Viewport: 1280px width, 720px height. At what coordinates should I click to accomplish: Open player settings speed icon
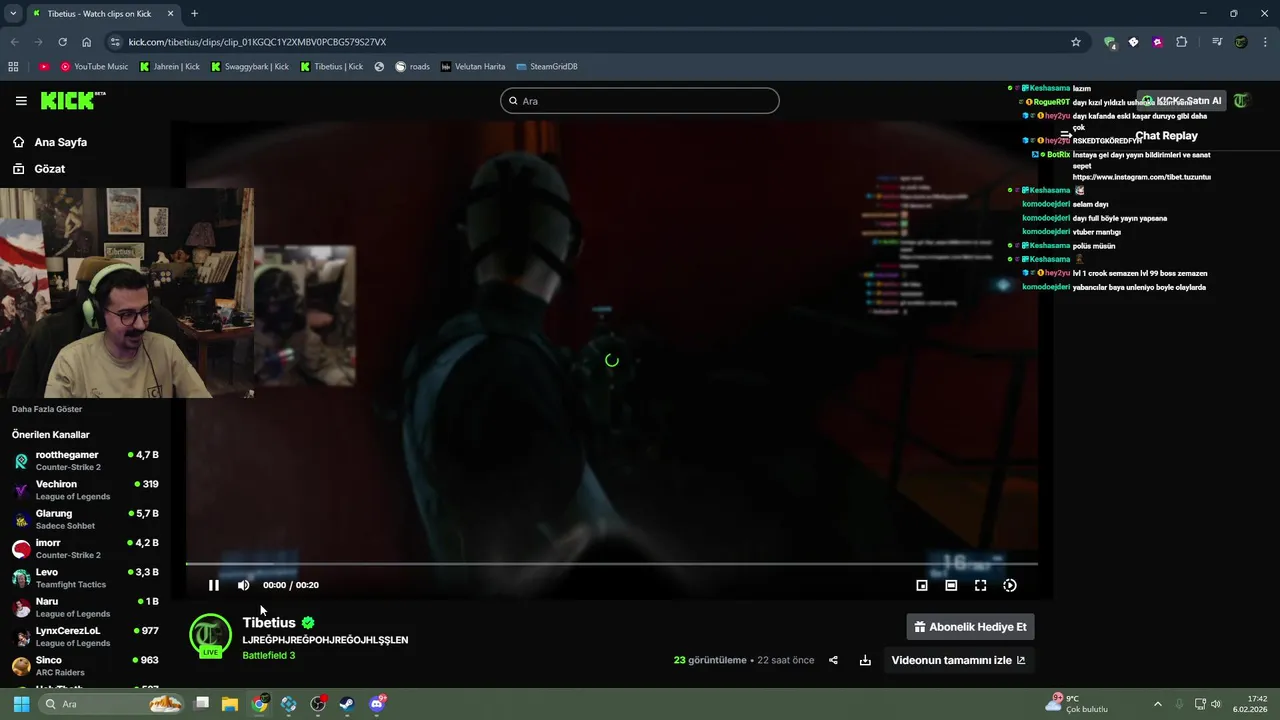[x=1010, y=585]
